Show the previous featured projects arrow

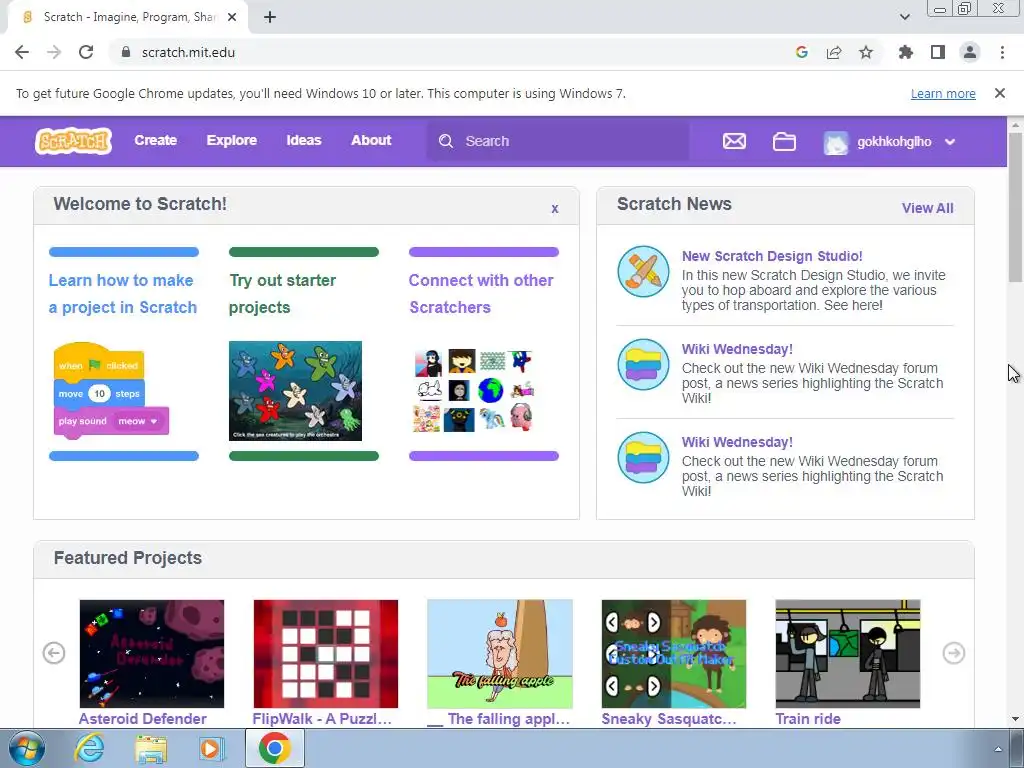pos(54,653)
